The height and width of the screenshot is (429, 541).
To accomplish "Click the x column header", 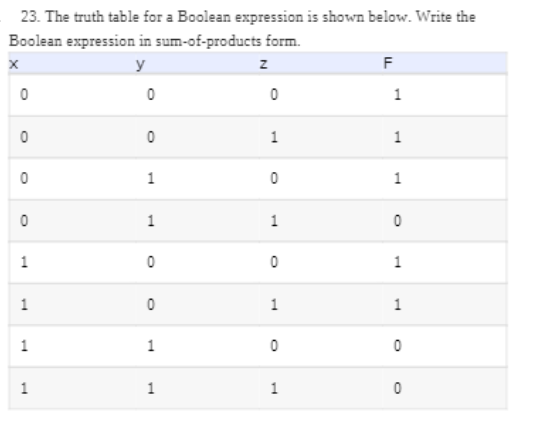I will [14, 64].
